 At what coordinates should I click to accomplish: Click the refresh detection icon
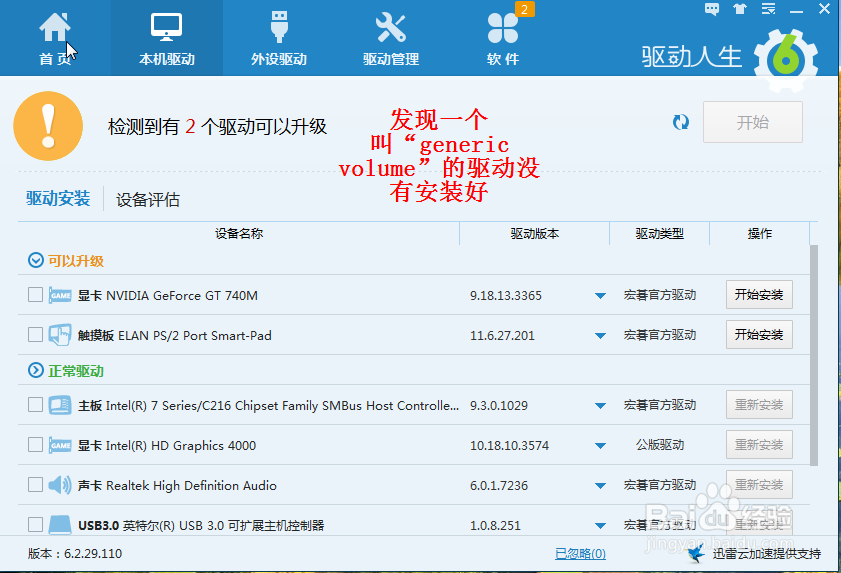[681, 122]
